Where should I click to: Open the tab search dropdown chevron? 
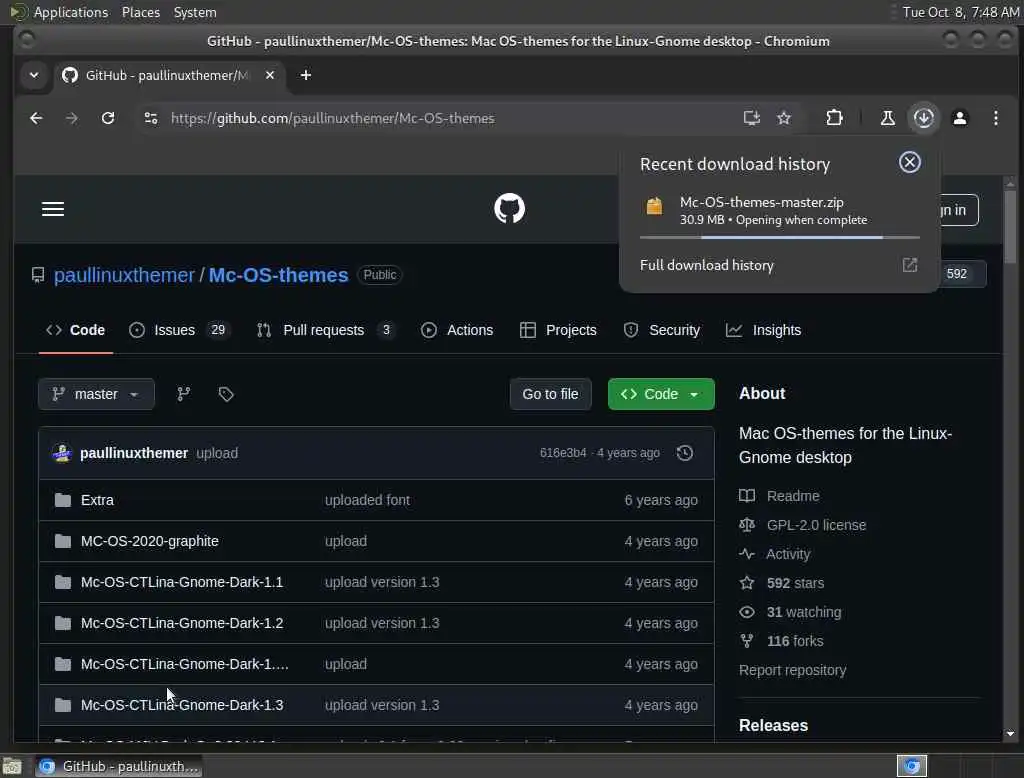pos(34,75)
